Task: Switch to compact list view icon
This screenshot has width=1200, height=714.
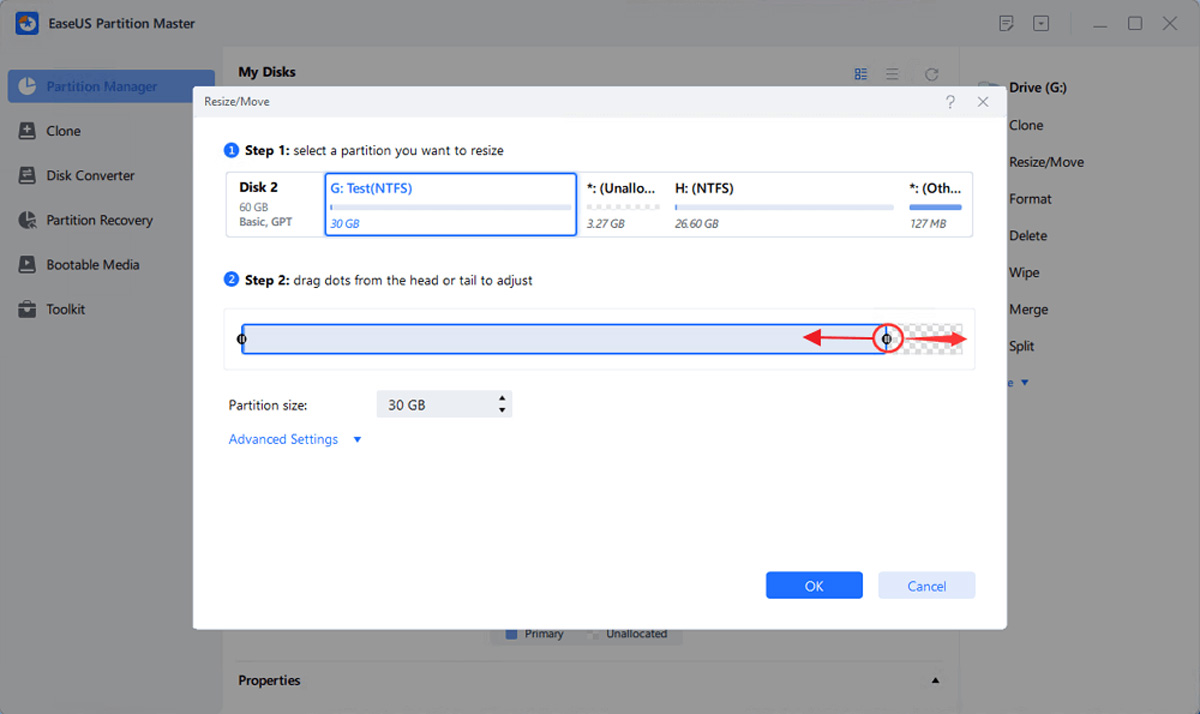Action: pyautogui.click(x=892, y=74)
